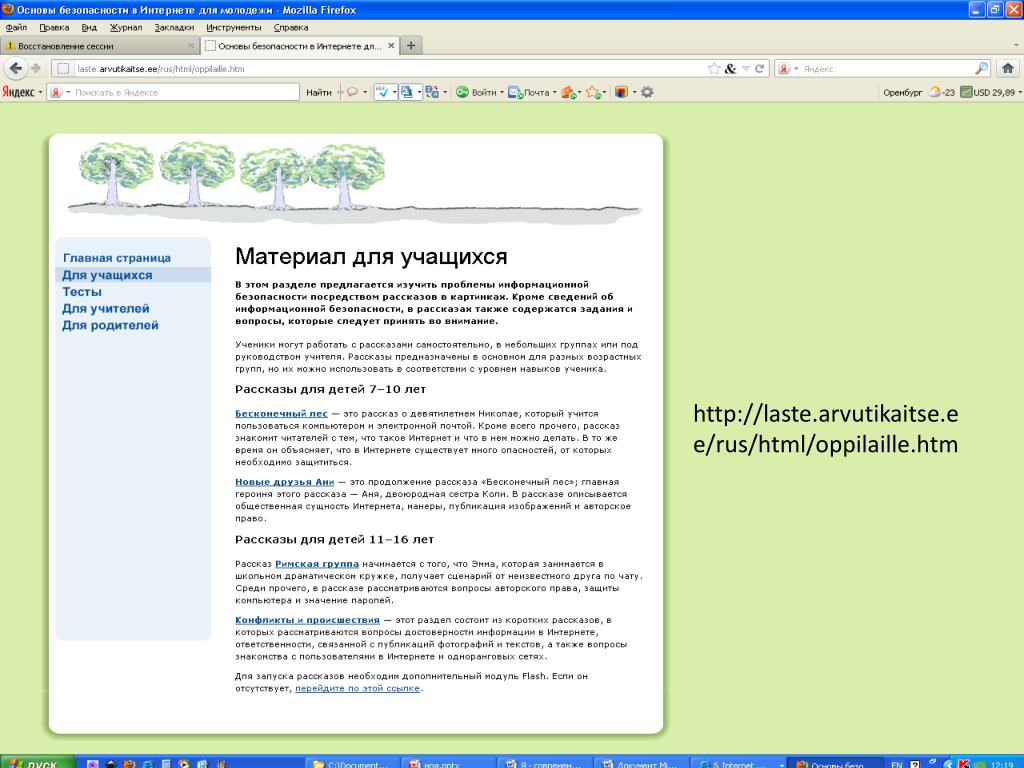Switch to Документ M... taskbar window
Viewport: 1024px width, 768px height.
coord(643,763)
